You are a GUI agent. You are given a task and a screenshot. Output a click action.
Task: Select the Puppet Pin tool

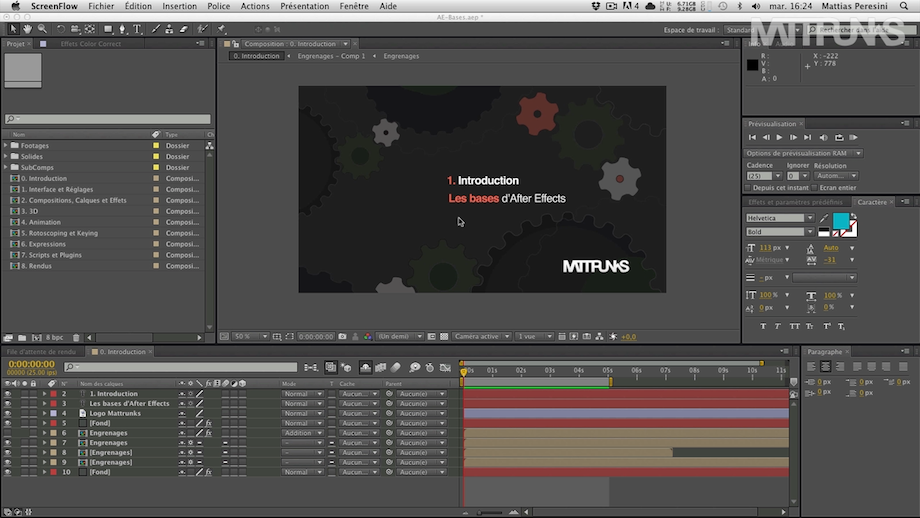pos(219,29)
